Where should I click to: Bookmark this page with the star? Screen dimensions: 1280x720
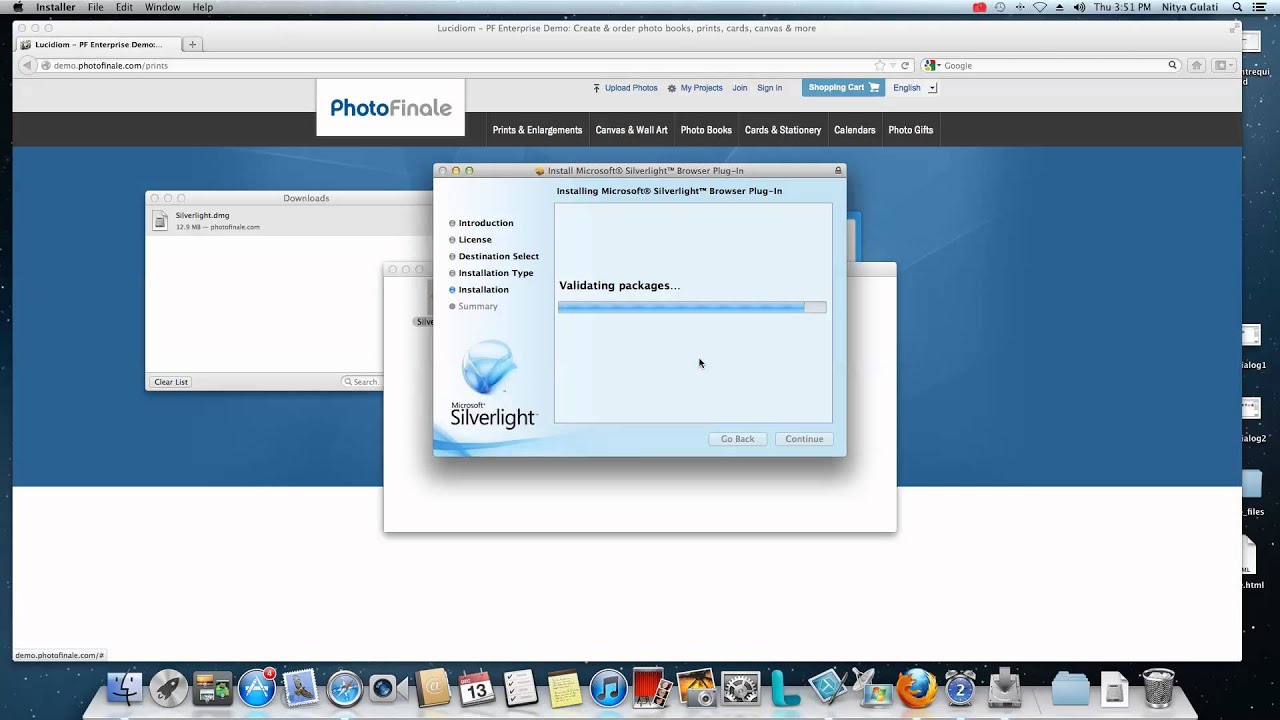(x=880, y=65)
